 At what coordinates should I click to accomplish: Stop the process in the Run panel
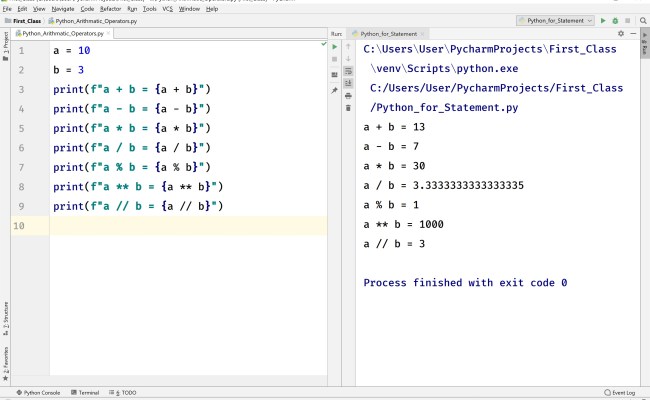click(335, 59)
